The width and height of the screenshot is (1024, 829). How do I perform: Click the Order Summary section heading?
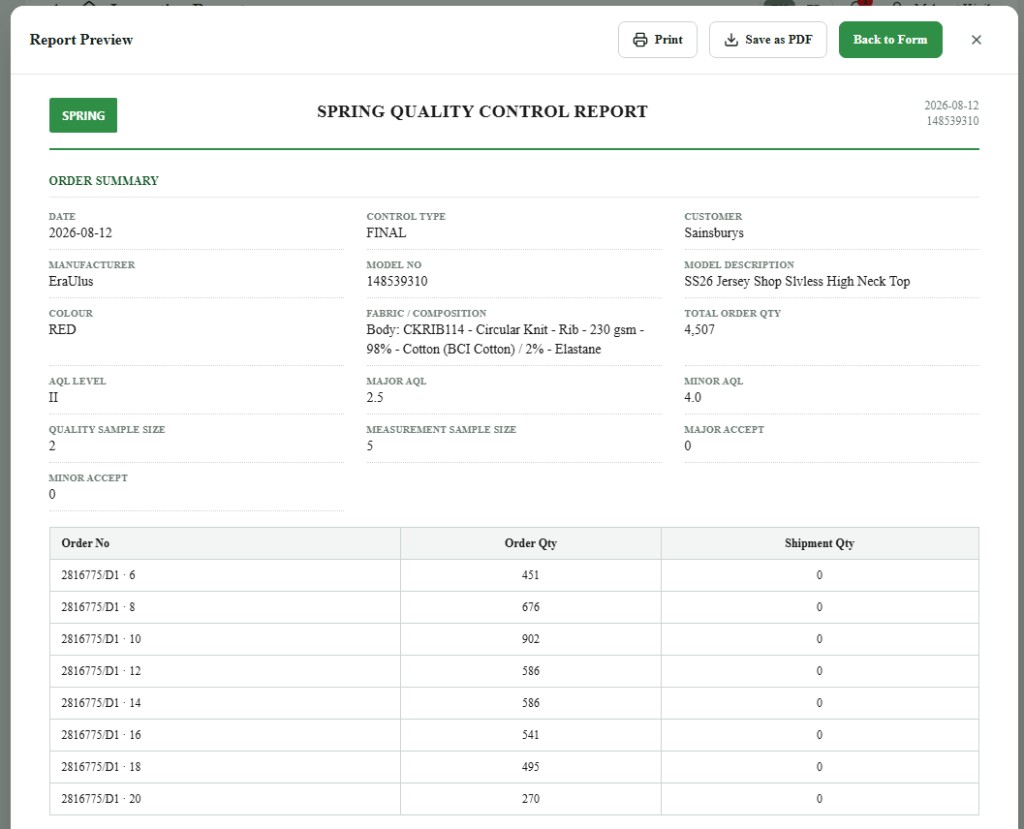pos(104,181)
